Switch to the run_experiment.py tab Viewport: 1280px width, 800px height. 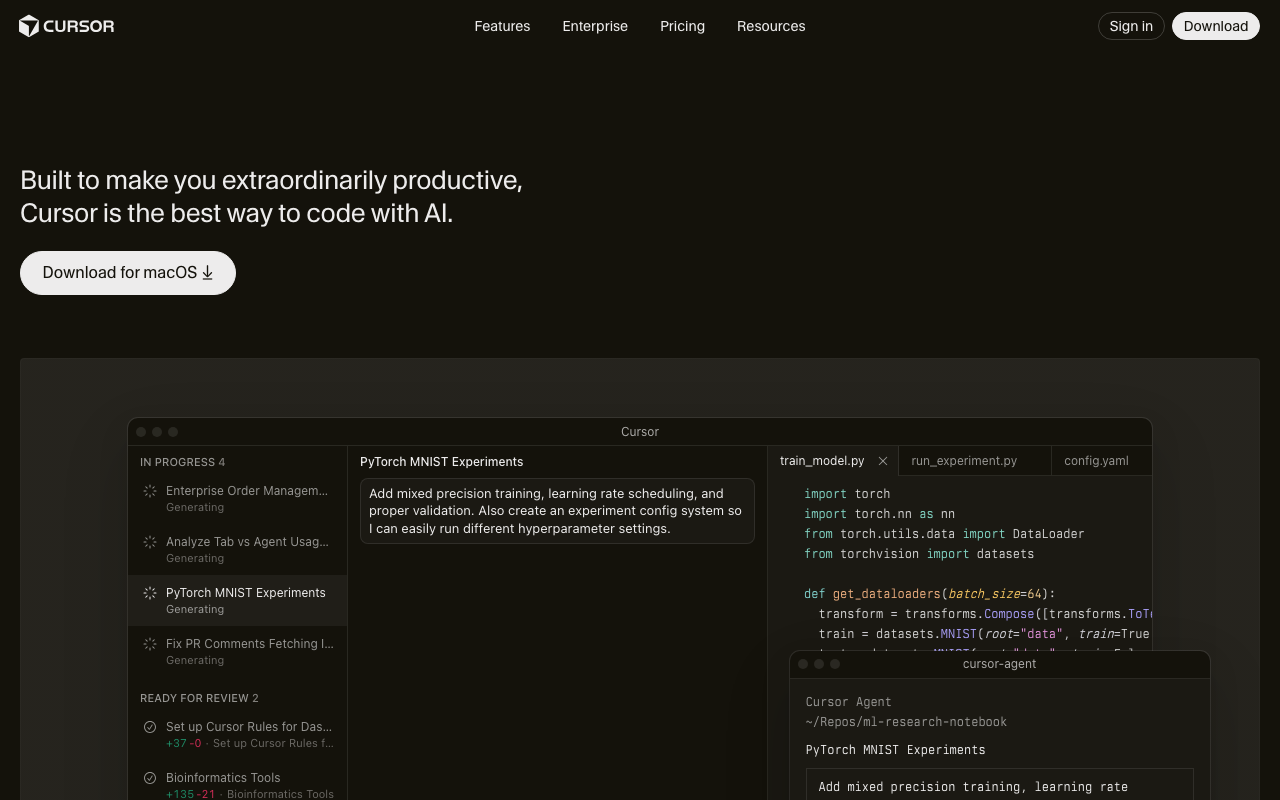pos(964,461)
